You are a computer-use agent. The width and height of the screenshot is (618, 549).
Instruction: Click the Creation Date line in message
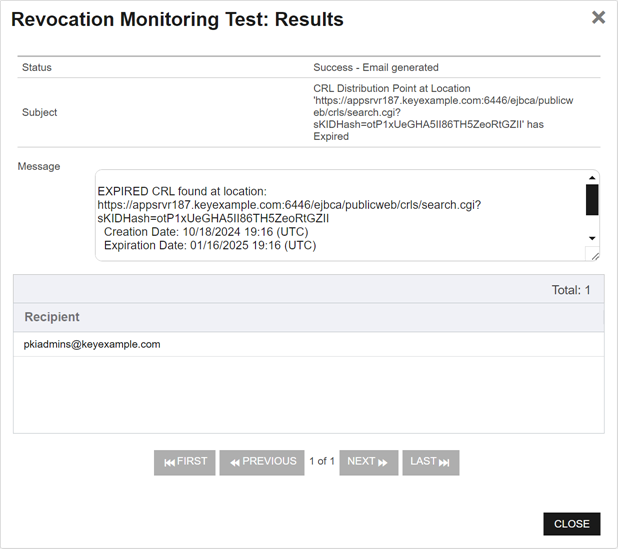[x=206, y=232]
